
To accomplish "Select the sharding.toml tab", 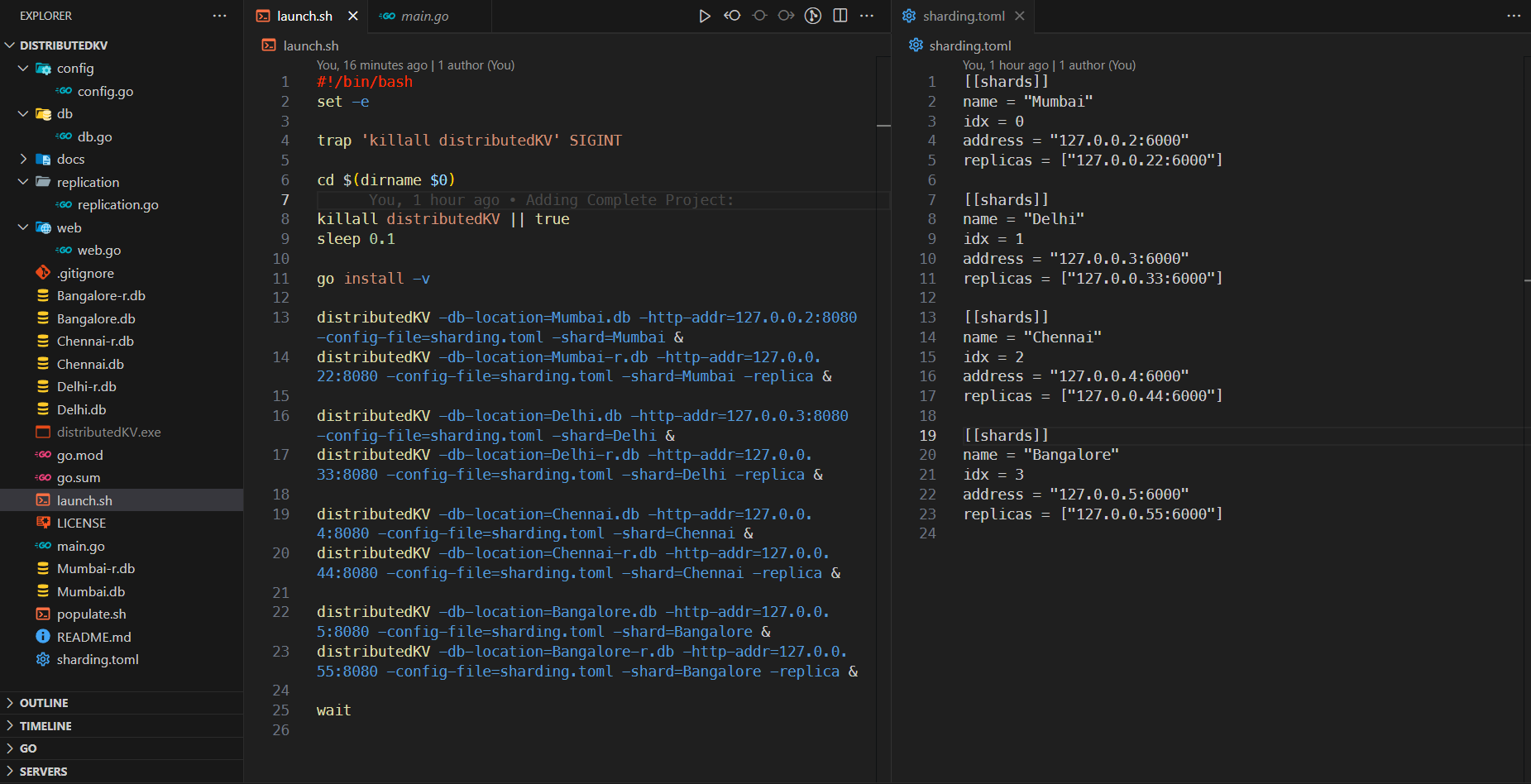I will 964,16.
